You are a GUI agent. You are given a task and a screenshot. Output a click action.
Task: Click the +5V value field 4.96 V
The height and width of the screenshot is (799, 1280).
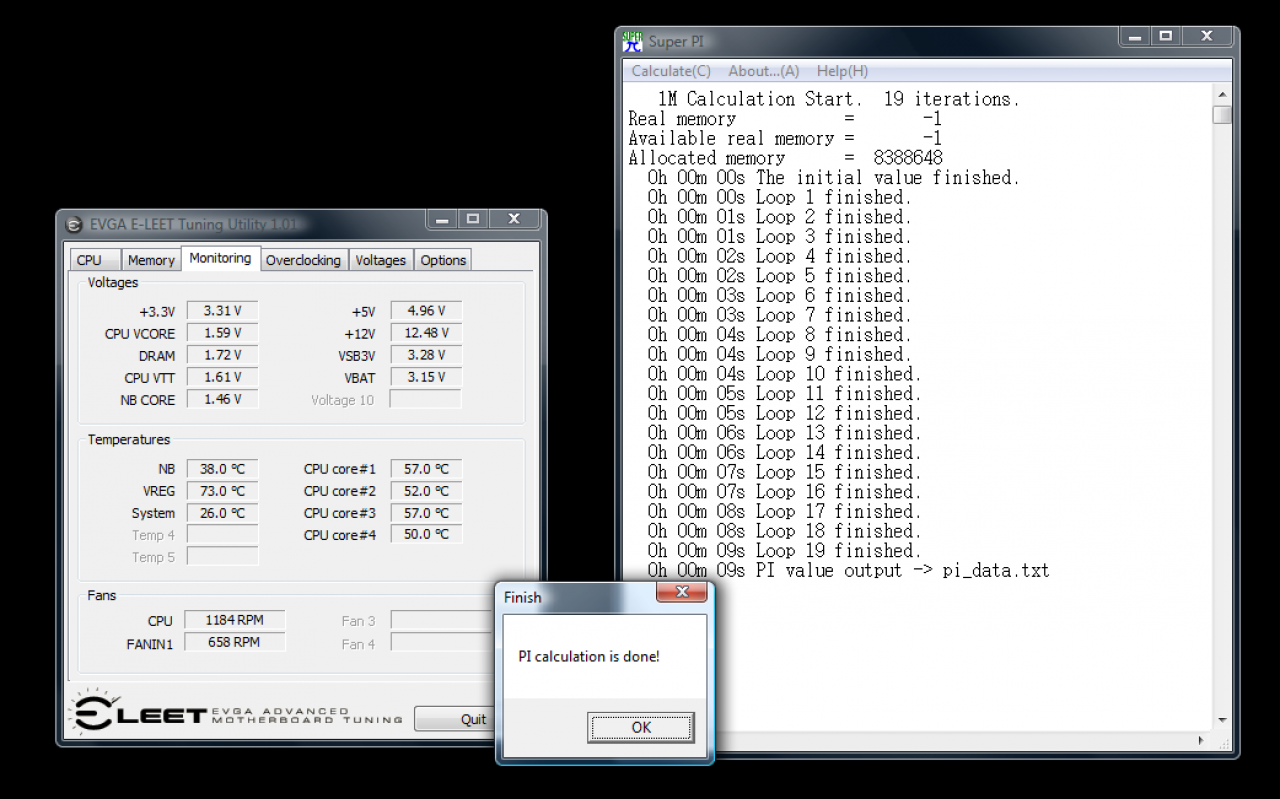coord(426,311)
